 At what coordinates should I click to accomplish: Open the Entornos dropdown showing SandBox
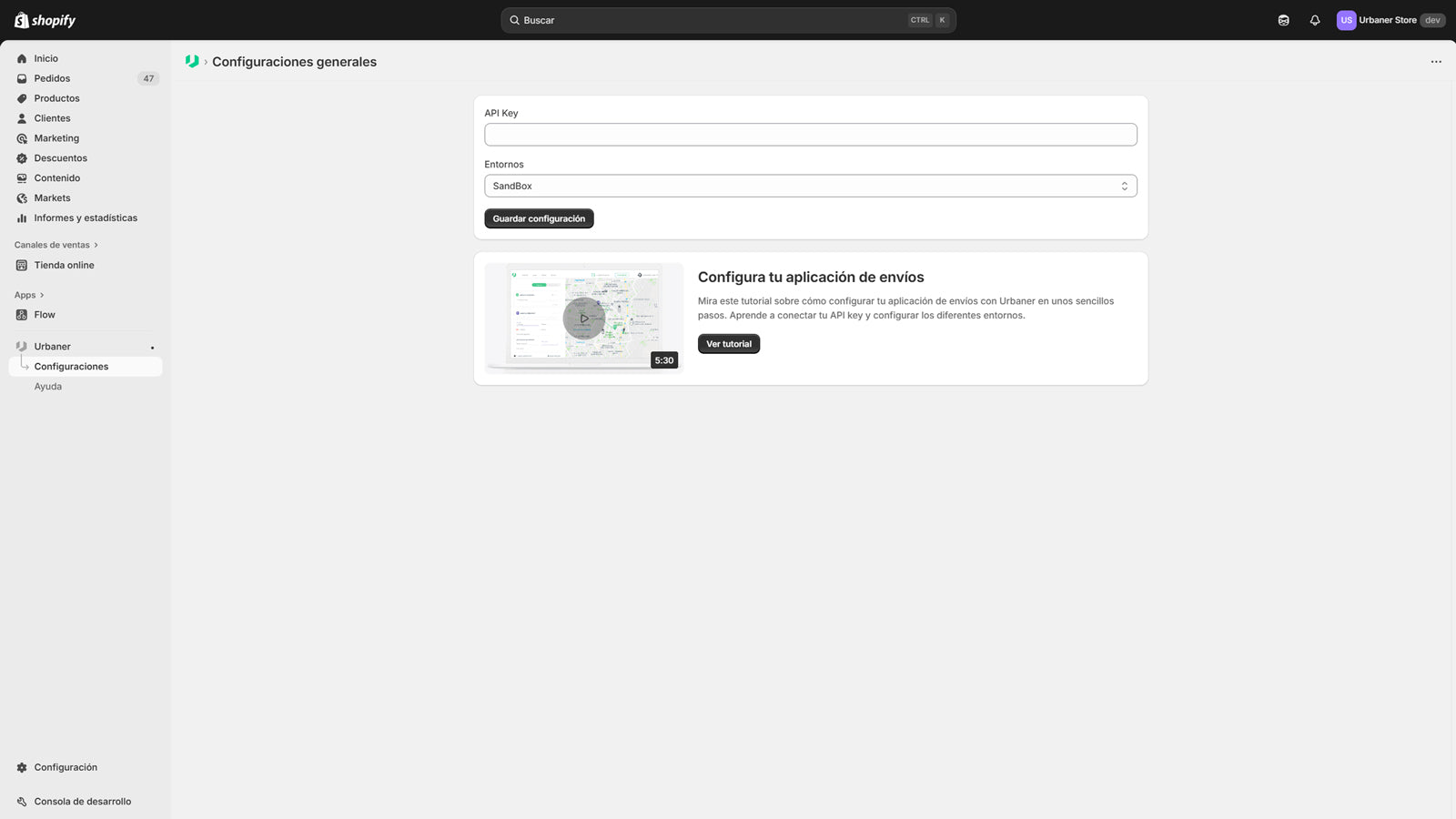pos(811,186)
